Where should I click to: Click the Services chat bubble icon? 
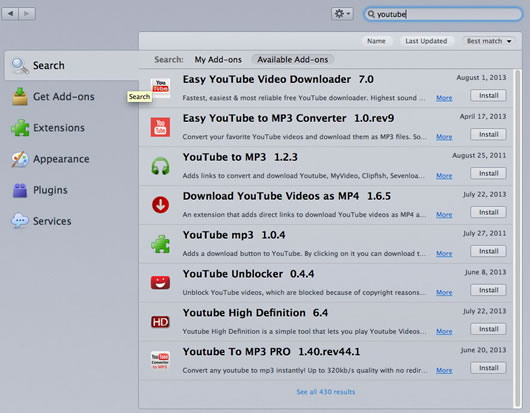(x=20, y=221)
